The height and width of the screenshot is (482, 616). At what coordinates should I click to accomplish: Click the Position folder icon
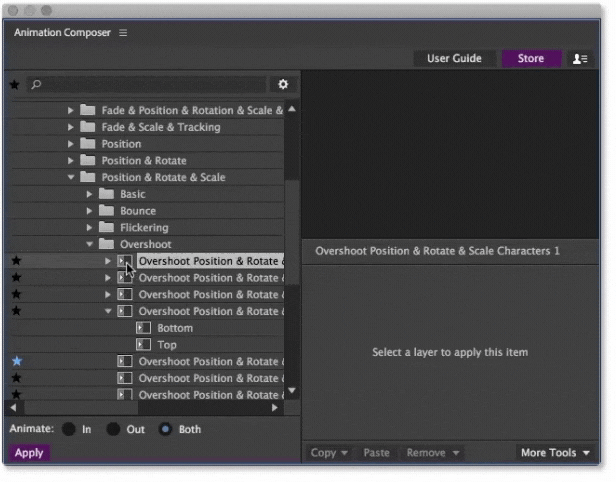point(88,144)
